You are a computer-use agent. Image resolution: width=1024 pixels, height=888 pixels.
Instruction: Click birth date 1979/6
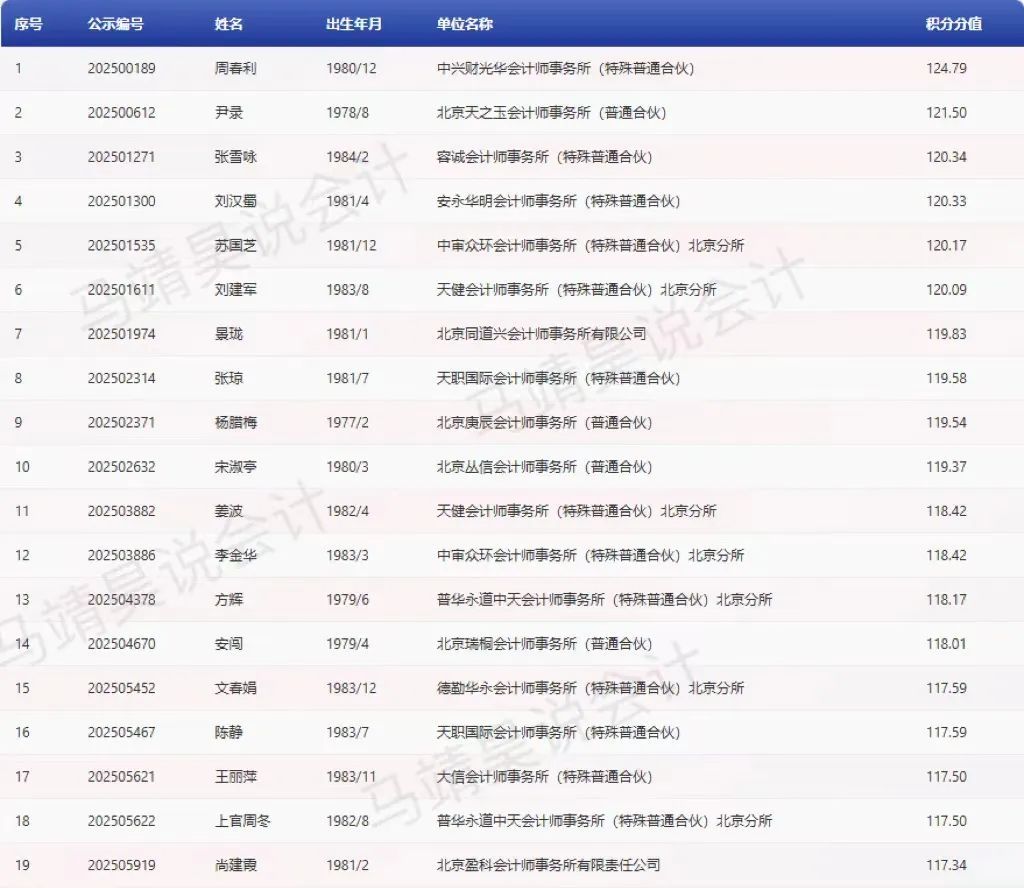pyautogui.click(x=347, y=600)
